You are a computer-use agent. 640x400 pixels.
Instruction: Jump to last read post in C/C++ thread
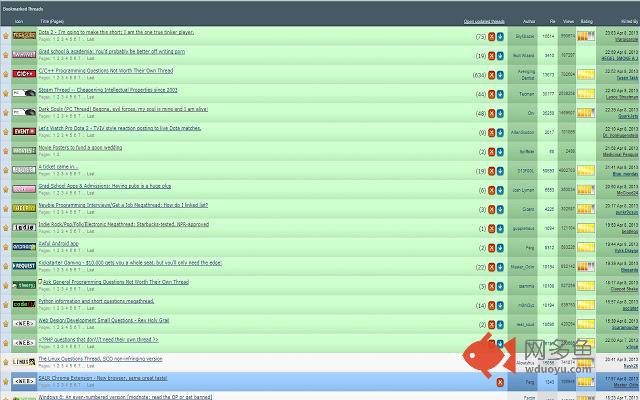pyautogui.click(x=500, y=74)
